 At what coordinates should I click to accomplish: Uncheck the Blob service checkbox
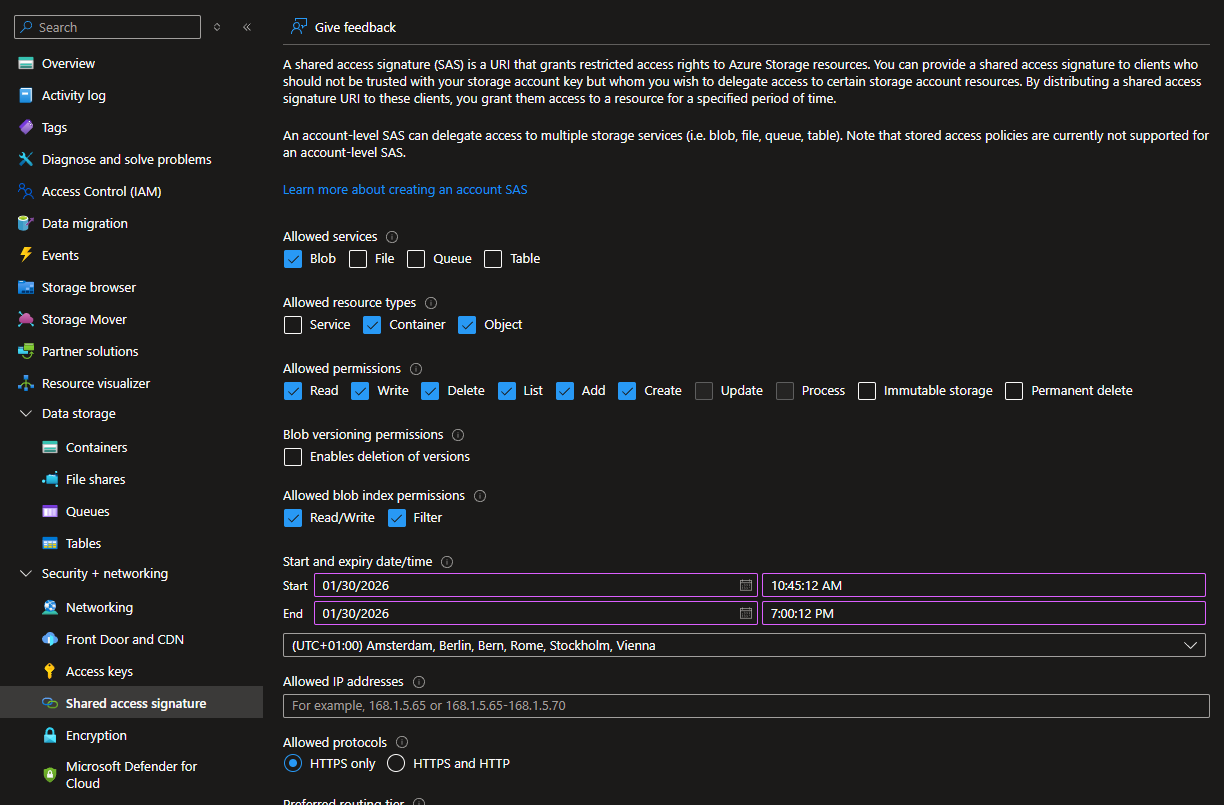[x=293, y=259]
